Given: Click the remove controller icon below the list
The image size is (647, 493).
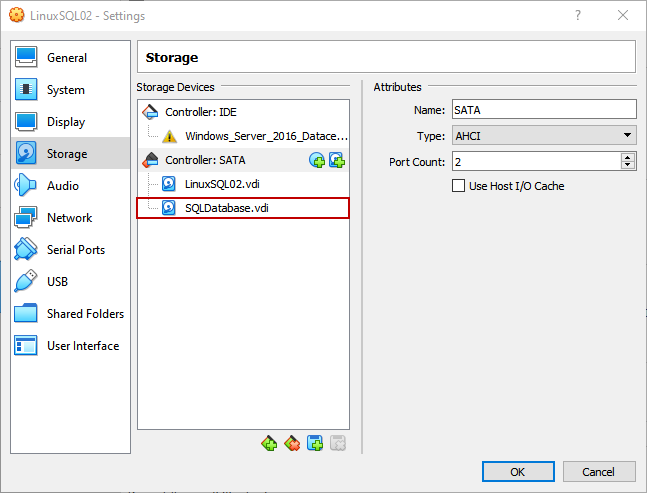Looking at the screenshot, I should (x=292, y=443).
